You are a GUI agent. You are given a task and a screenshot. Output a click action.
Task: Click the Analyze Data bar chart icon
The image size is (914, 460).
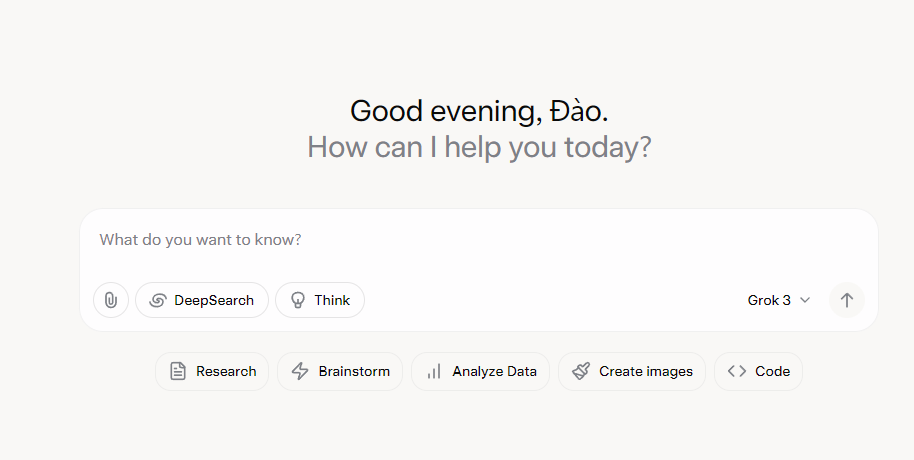coord(434,371)
